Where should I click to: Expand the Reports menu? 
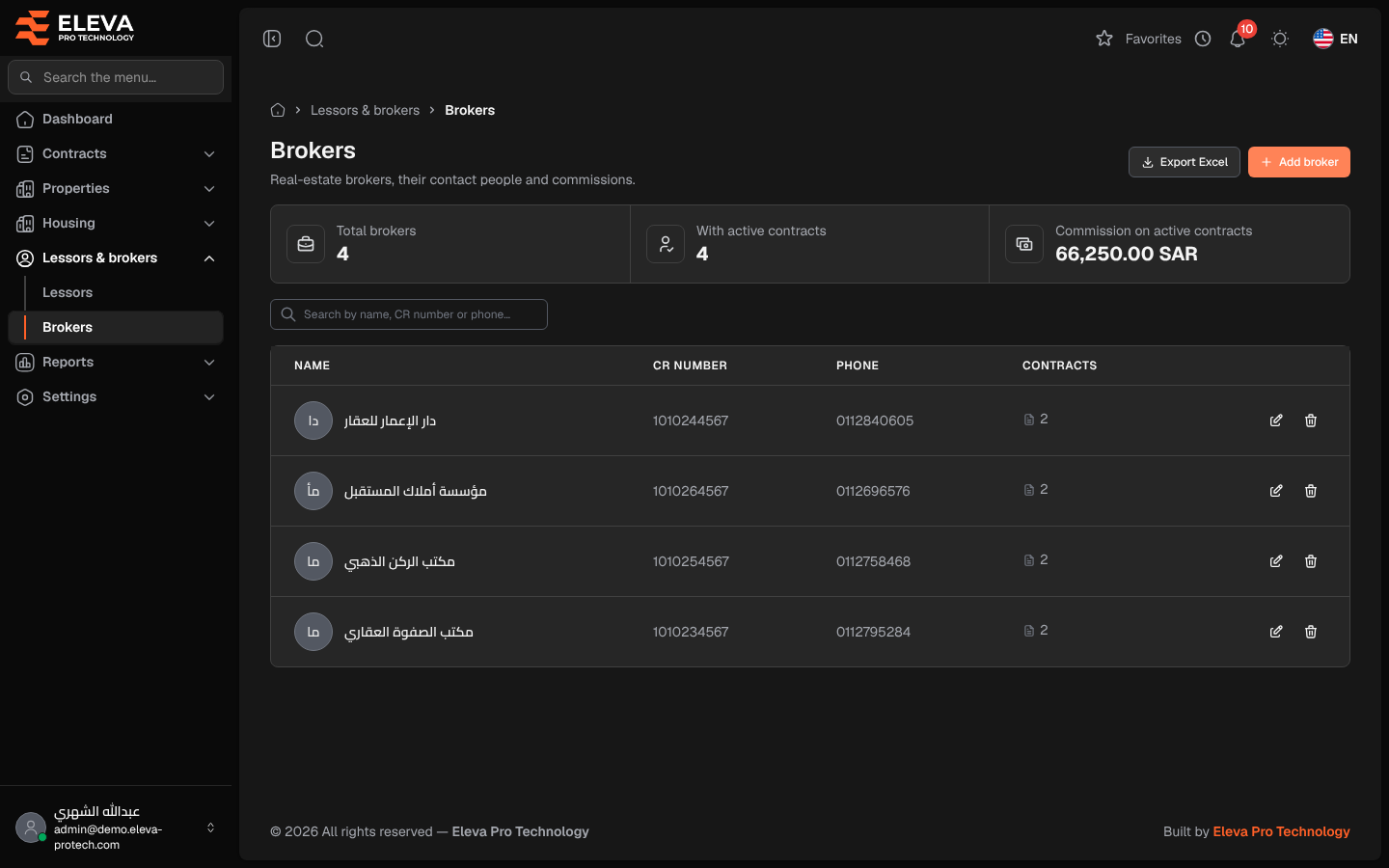[x=116, y=362]
